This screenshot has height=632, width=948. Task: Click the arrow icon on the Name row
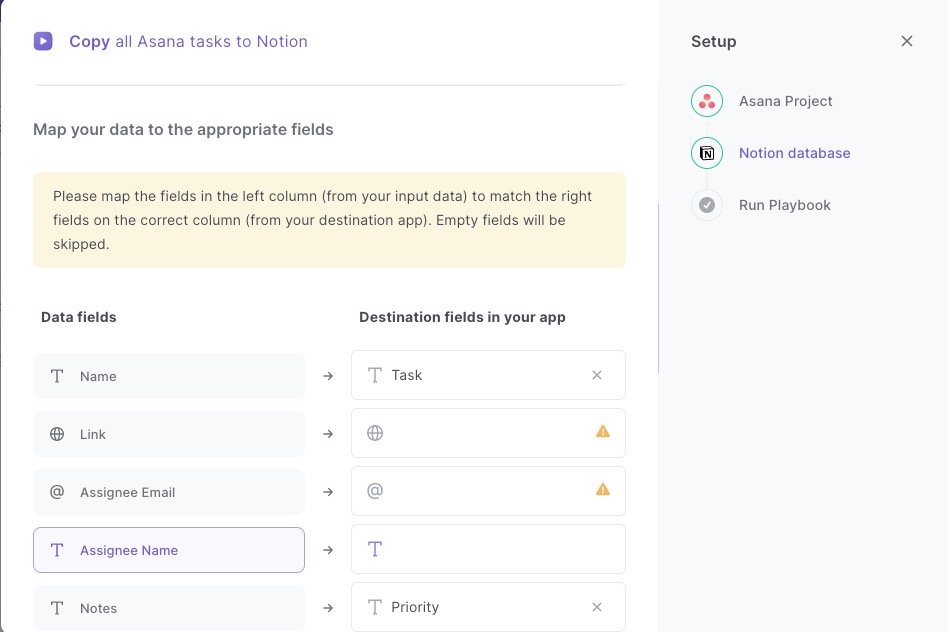click(328, 376)
